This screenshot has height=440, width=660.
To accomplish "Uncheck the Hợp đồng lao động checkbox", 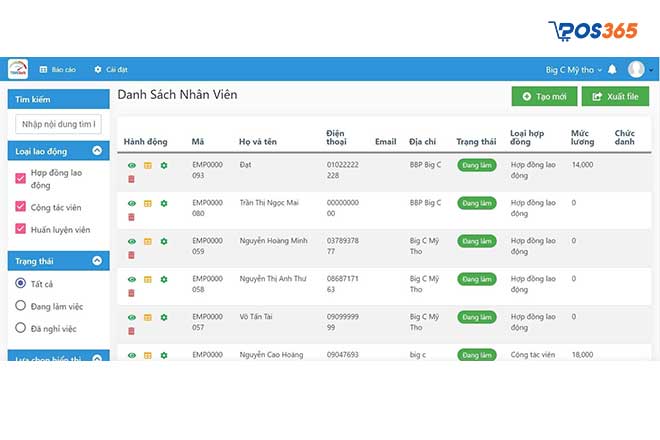I will 21,178.
